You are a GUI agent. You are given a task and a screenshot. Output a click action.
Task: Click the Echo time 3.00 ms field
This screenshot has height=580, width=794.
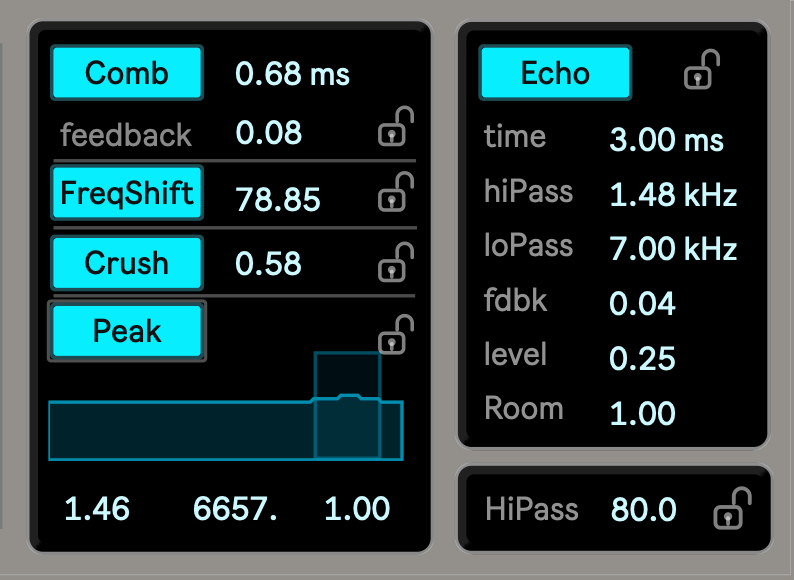(666, 140)
